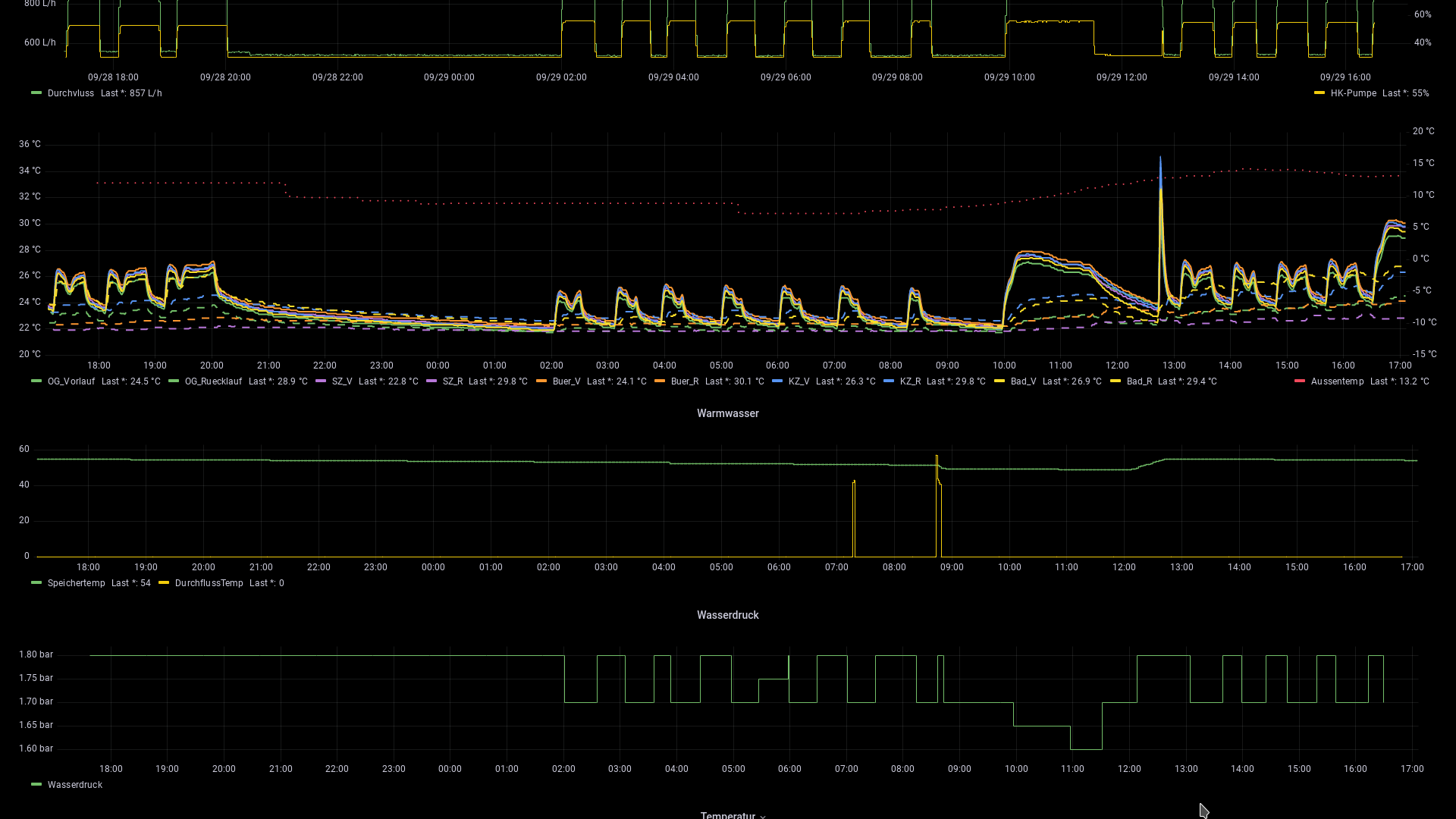The width and height of the screenshot is (1456, 819).
Task: Click Wasserdruck legend entry below the chart
Action: (74, 785)
